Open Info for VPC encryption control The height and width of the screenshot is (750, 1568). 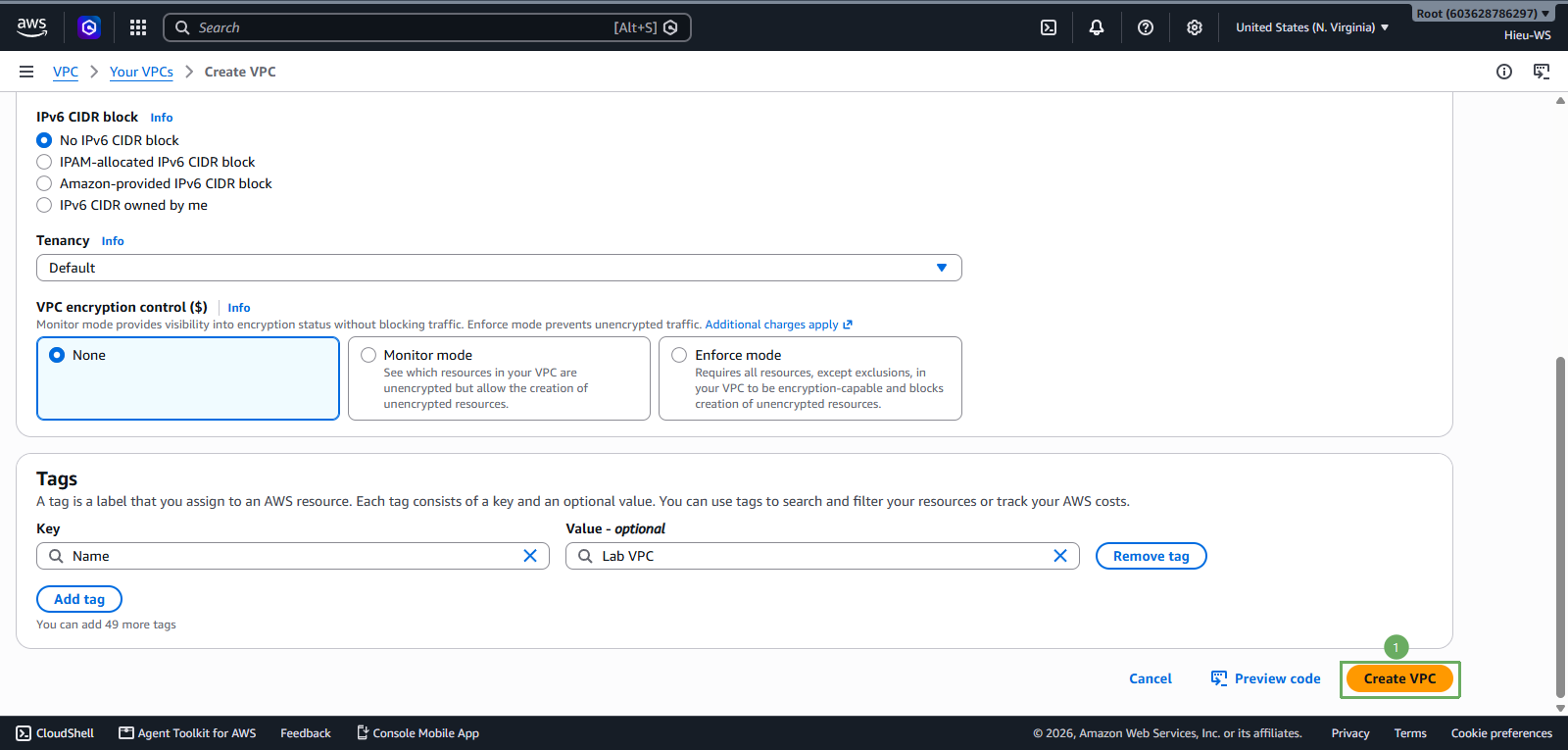pyautogui.click(x=239, y=308)
